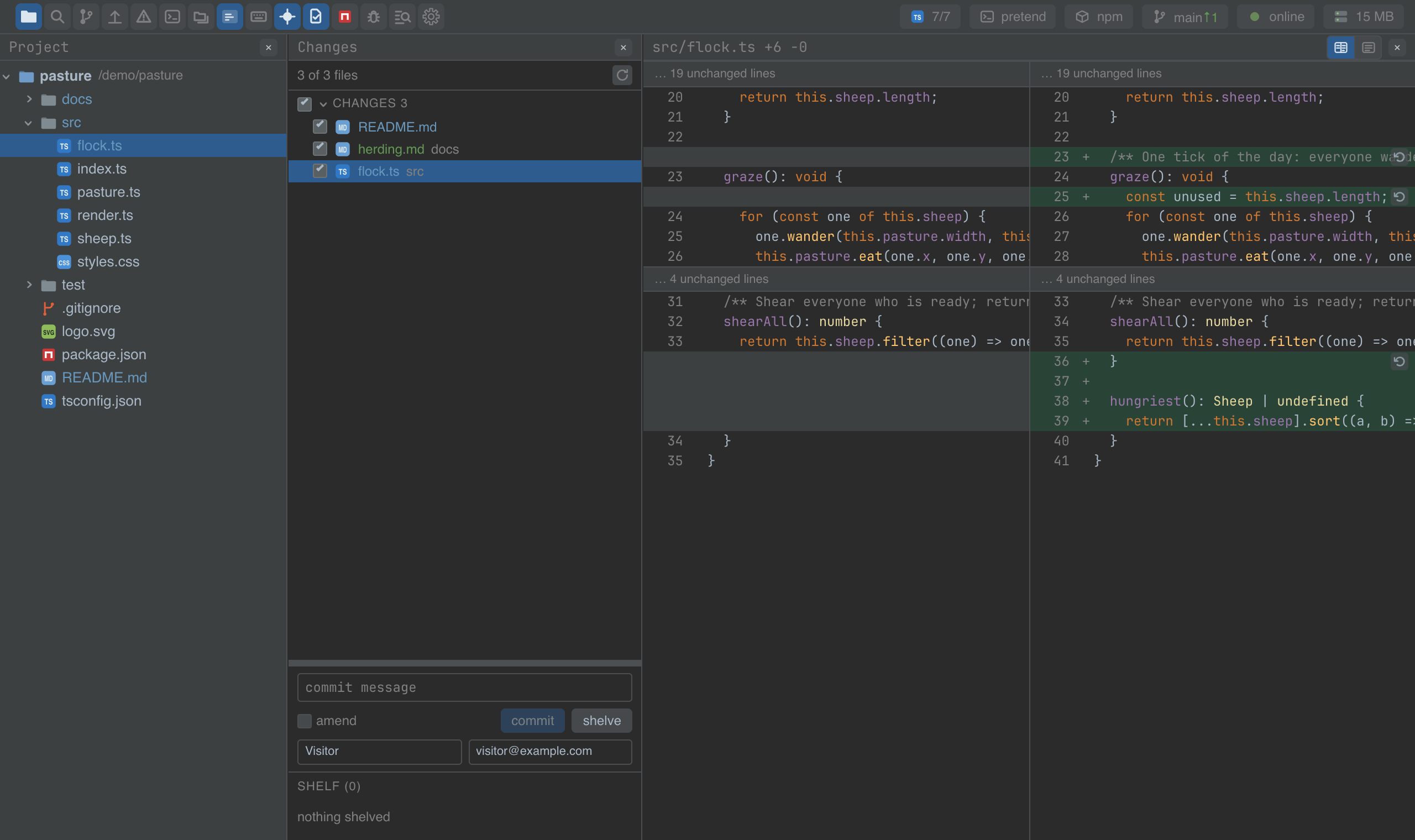Image resolution: width=1415 pixels, height=840 pixels.
Task: Open the warning triangle problems icon
Action: point(144,17)
